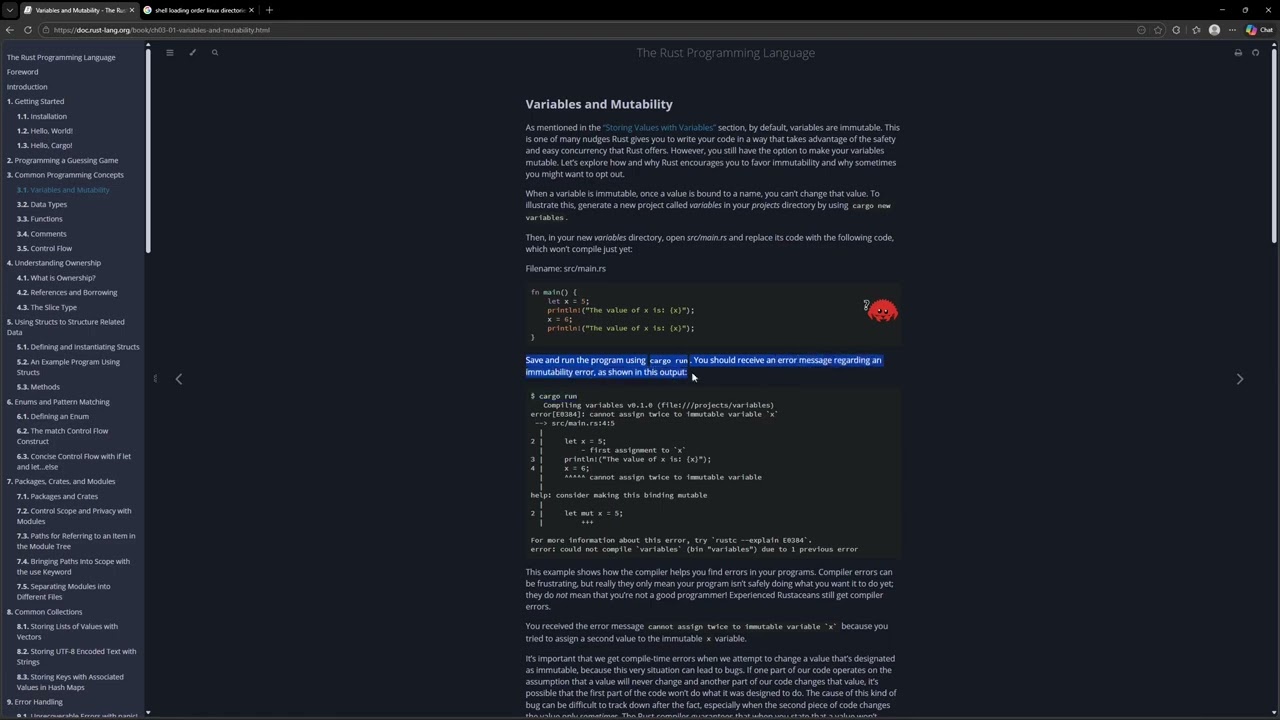The width and height of the screenshot is (1280, 720).
Task: Toggle the table of contents sidebar
Action: coord(170,52)
